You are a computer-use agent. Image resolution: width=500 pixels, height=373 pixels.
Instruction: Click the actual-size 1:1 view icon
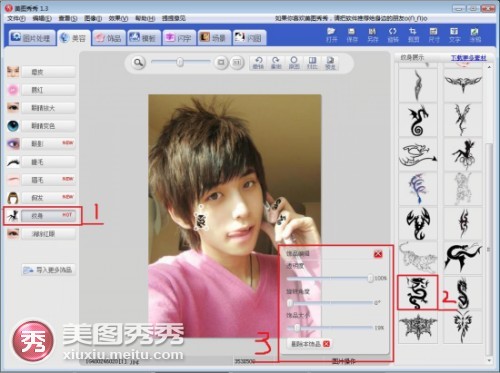point(237,62)
